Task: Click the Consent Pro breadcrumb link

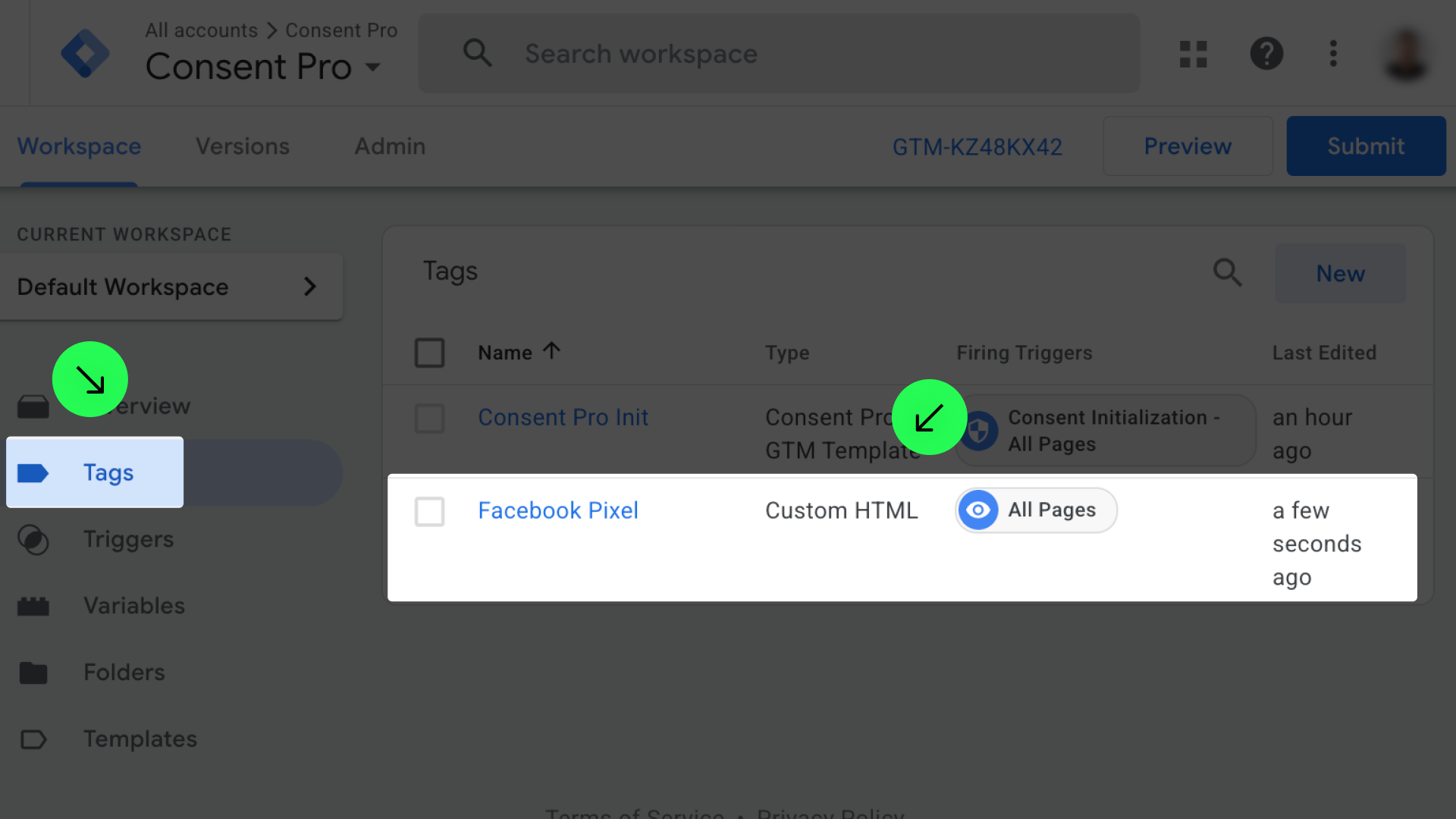Action: (341, 30)
